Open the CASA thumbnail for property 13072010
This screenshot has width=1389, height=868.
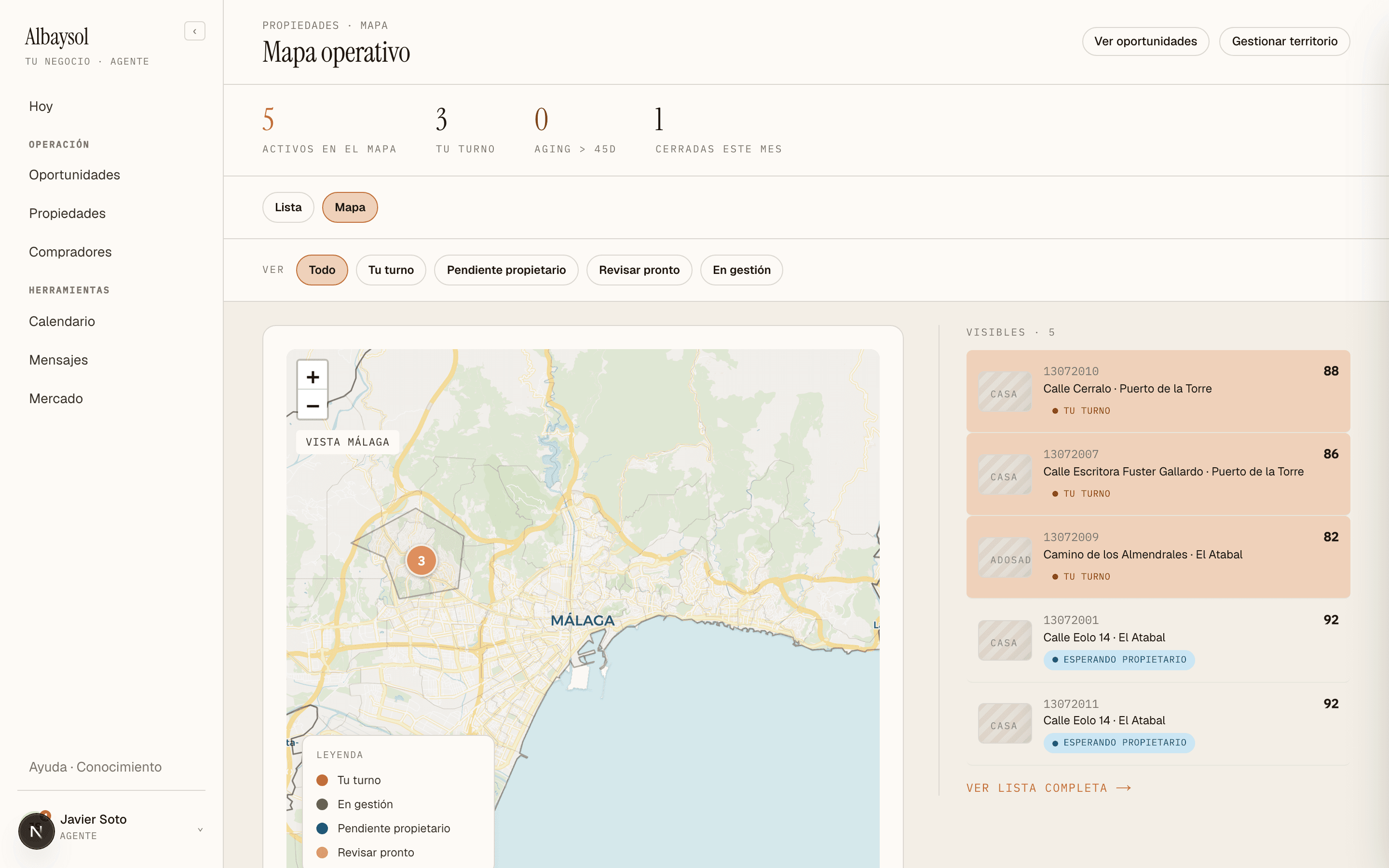coord(1005,392)
